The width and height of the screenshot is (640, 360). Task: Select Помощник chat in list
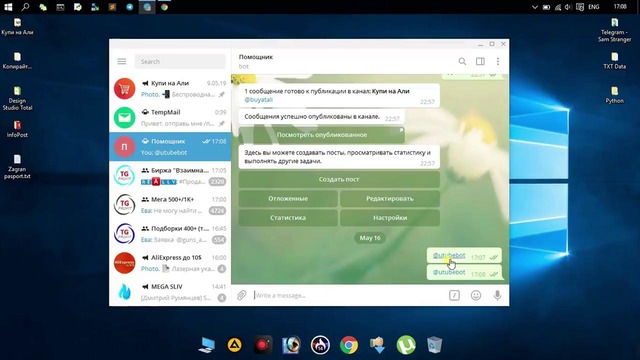click(170, 147)
